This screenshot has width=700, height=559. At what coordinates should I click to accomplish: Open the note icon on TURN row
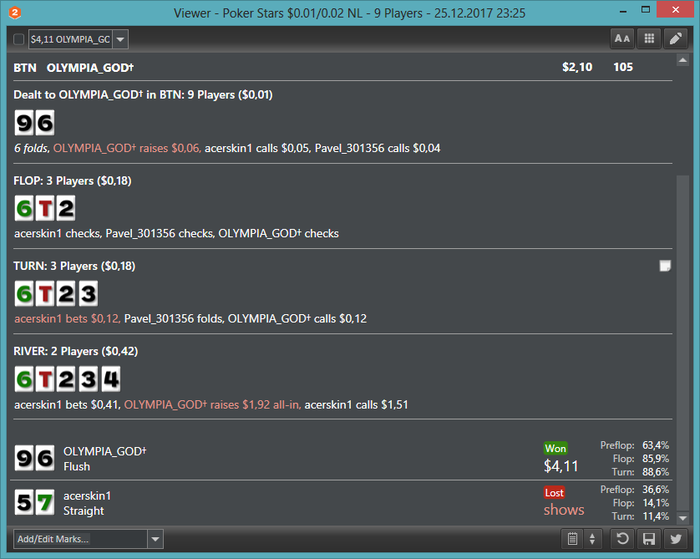click(x=665, y=266)
